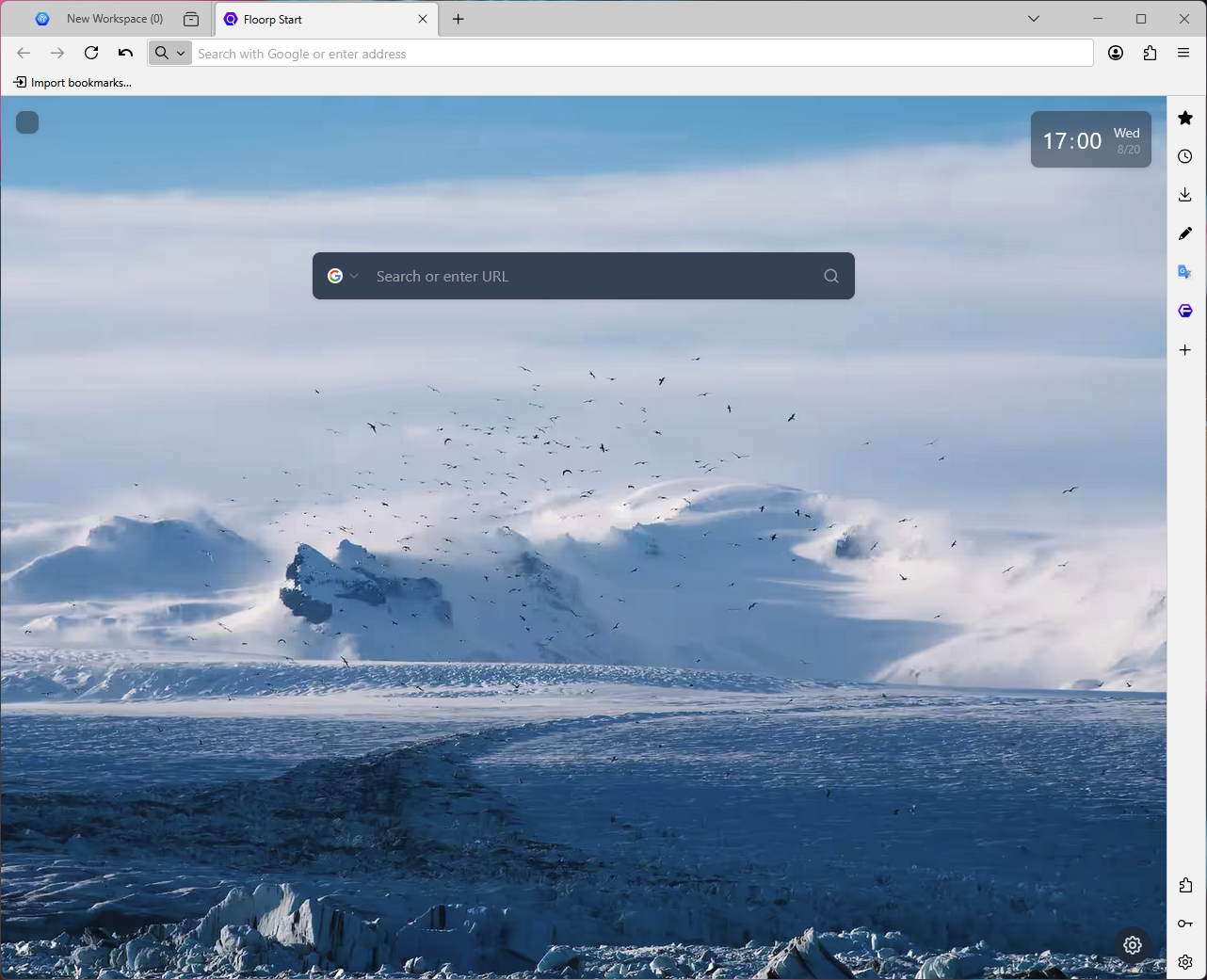The width and height of the screenshot is (1207, 980).
Task: Expand the search engine dropdown in address bar
Action: (170, 53)
